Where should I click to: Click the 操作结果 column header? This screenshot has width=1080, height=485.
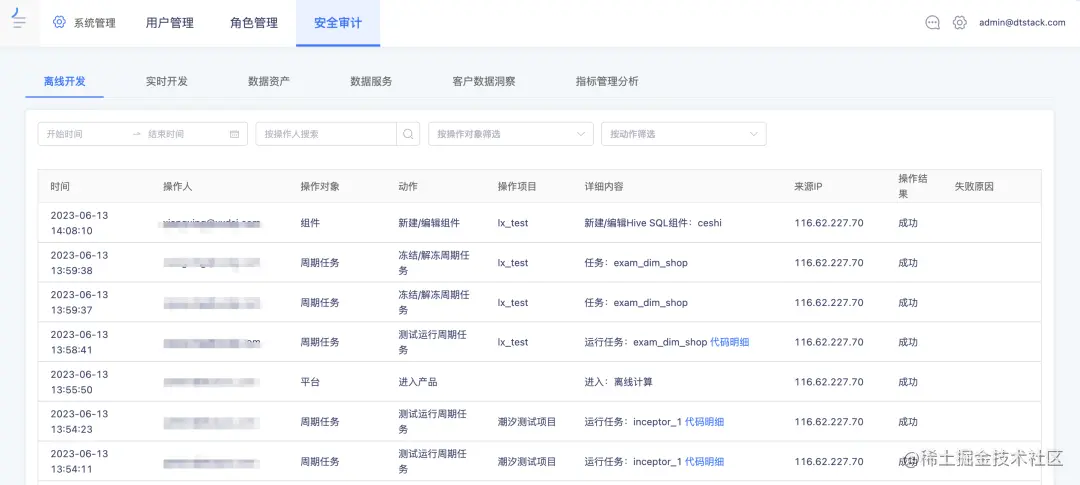coord(913,186)
